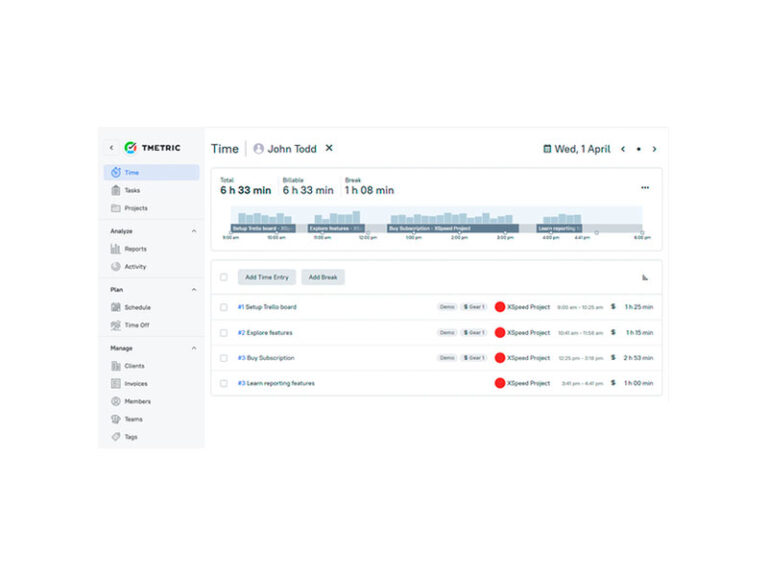Viewport: 768px width, 576px height.
Task: Open the three-dots timeline options menu
Action: click(645, 188)
